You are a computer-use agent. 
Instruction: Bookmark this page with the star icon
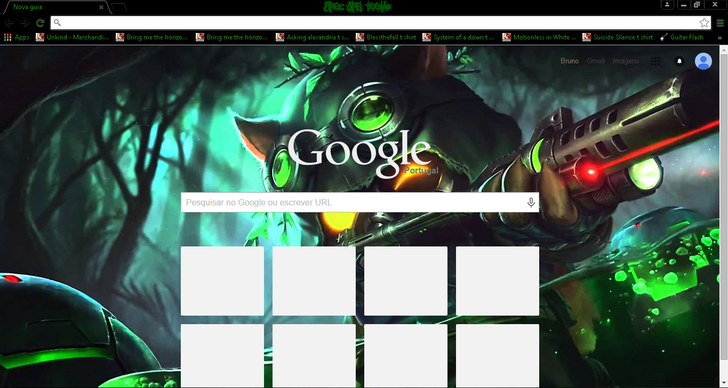pyautogui.click(x=704, y=23)
